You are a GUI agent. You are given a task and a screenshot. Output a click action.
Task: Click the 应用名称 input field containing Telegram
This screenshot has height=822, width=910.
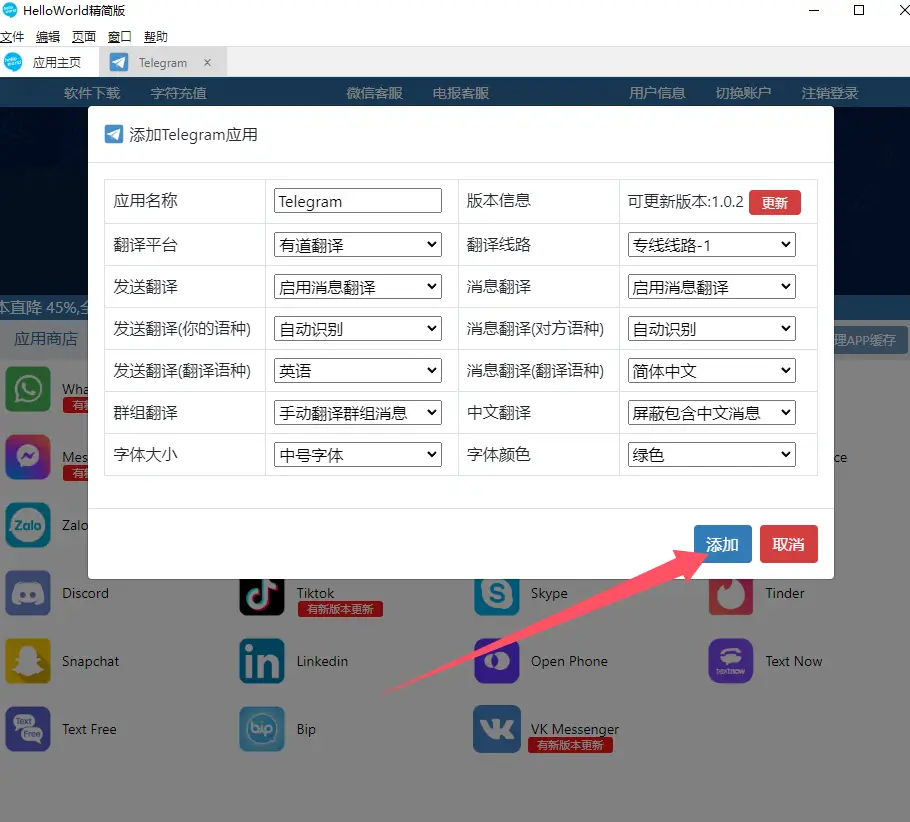point(358,200)
